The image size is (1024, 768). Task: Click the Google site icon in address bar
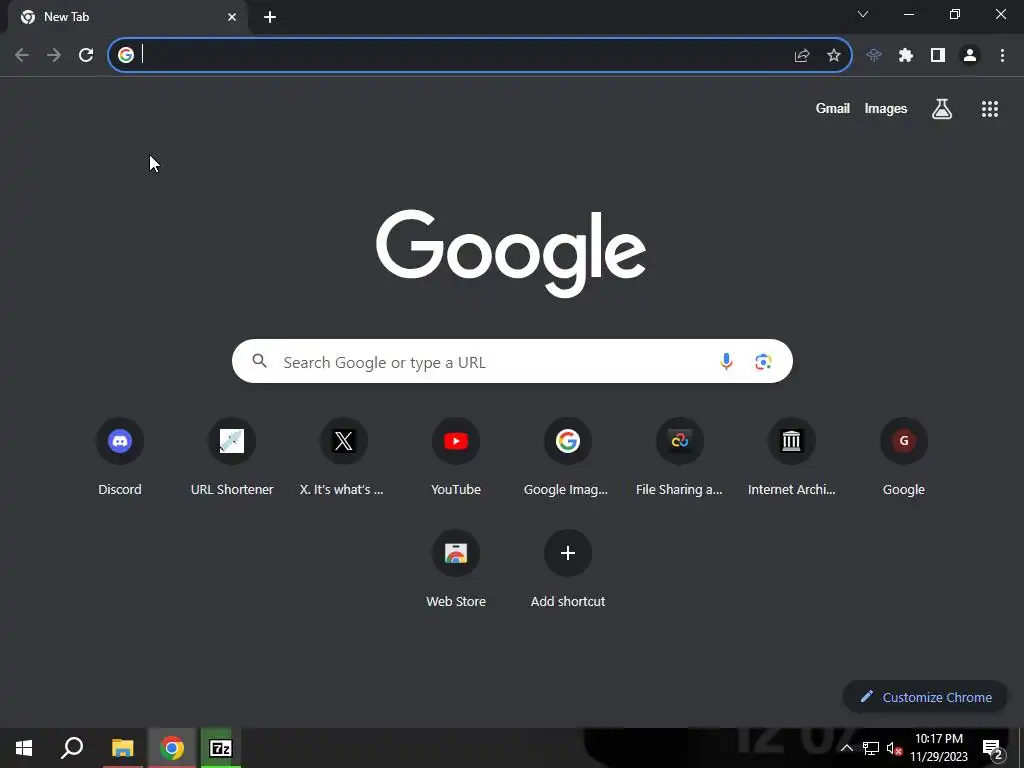point(126,55)
